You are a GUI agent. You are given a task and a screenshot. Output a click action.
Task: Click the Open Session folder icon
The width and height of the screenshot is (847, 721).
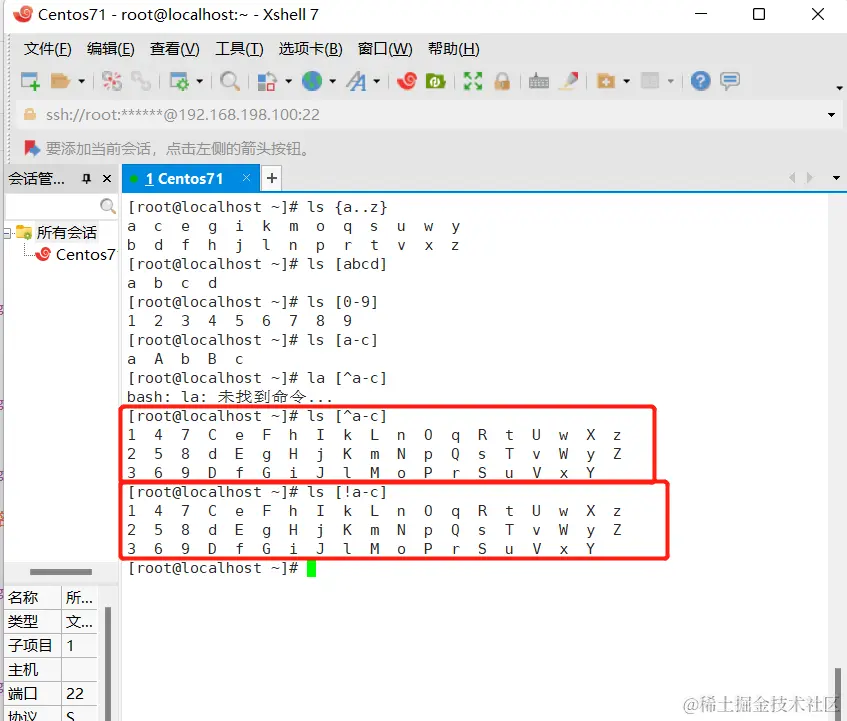pyautogui.click(x=60, y=82)
